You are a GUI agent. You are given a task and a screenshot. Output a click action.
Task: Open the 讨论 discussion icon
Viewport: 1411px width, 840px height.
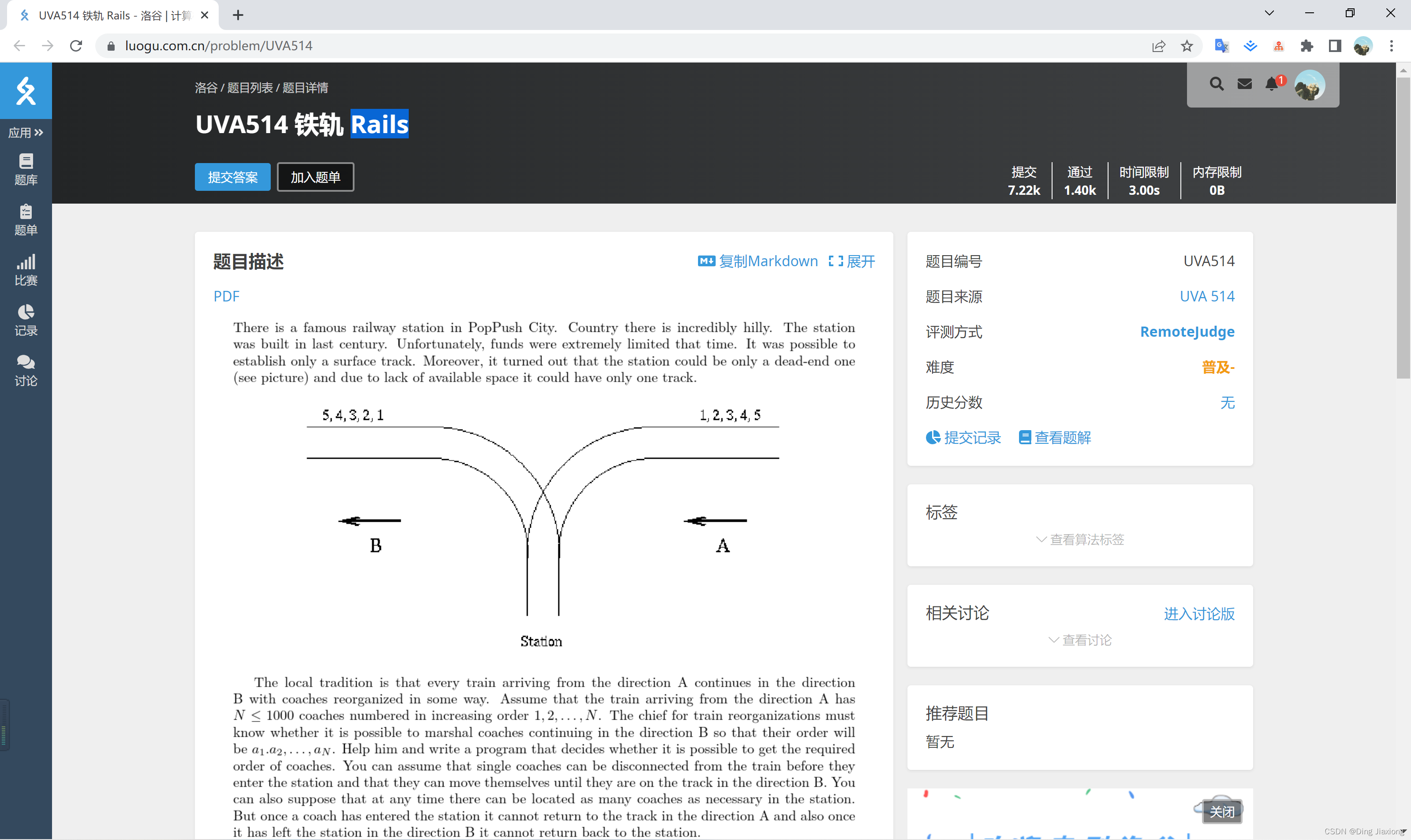pos(26,371)
